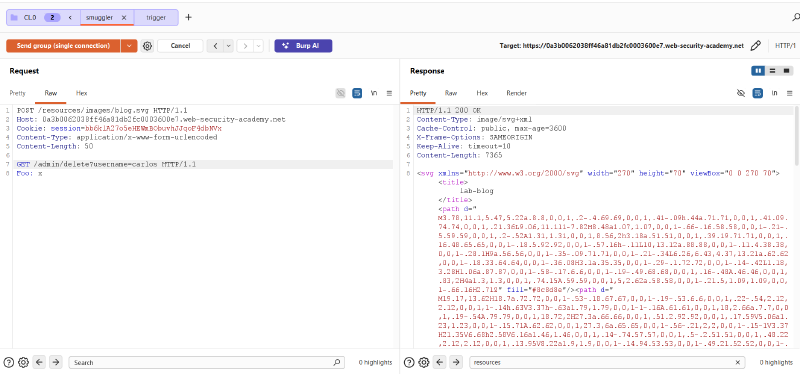
Task: Click Content-Type: image/svg+xml response header
Action: tap(474, 119)
